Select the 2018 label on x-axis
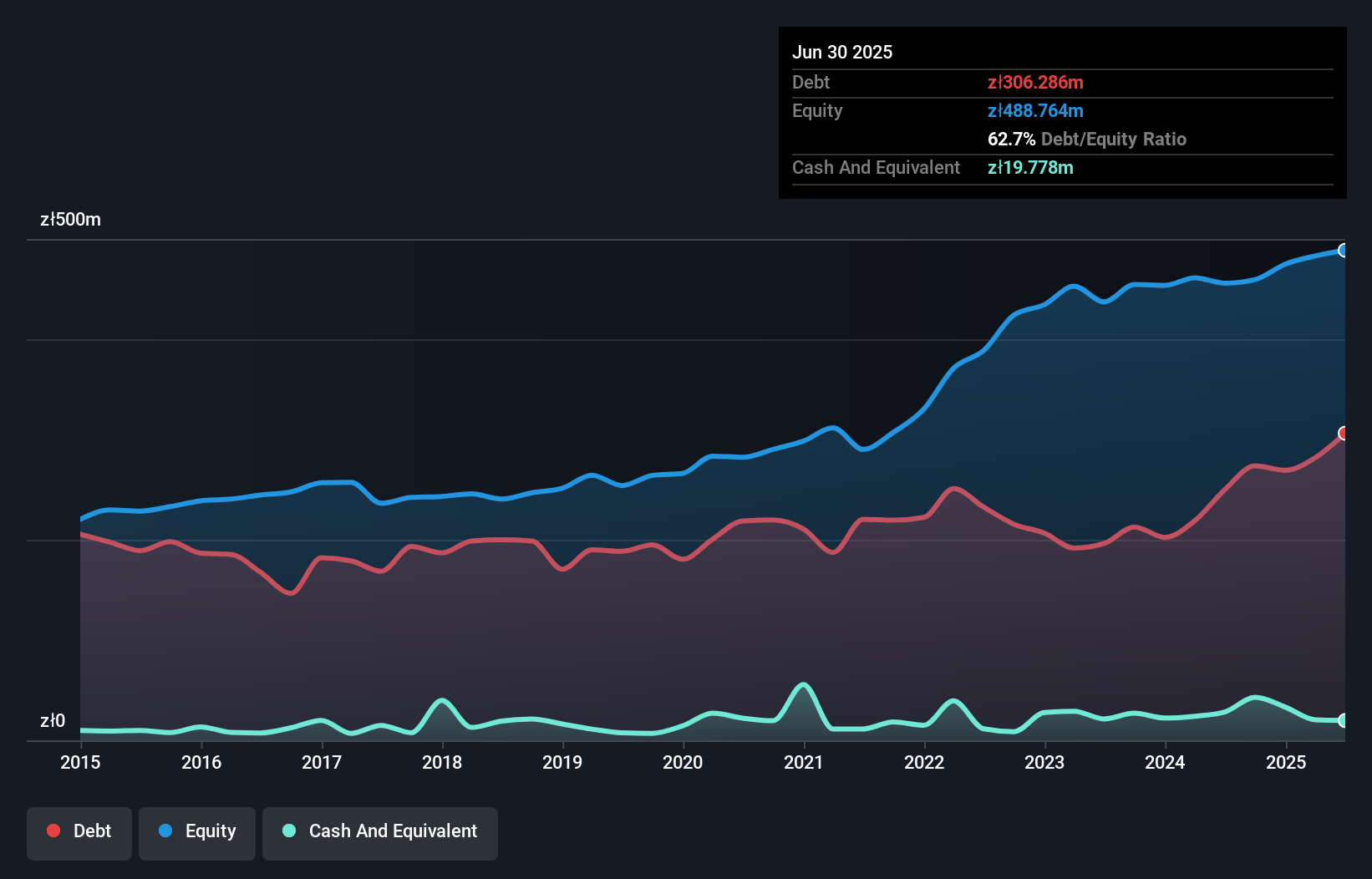 [442, 762]
